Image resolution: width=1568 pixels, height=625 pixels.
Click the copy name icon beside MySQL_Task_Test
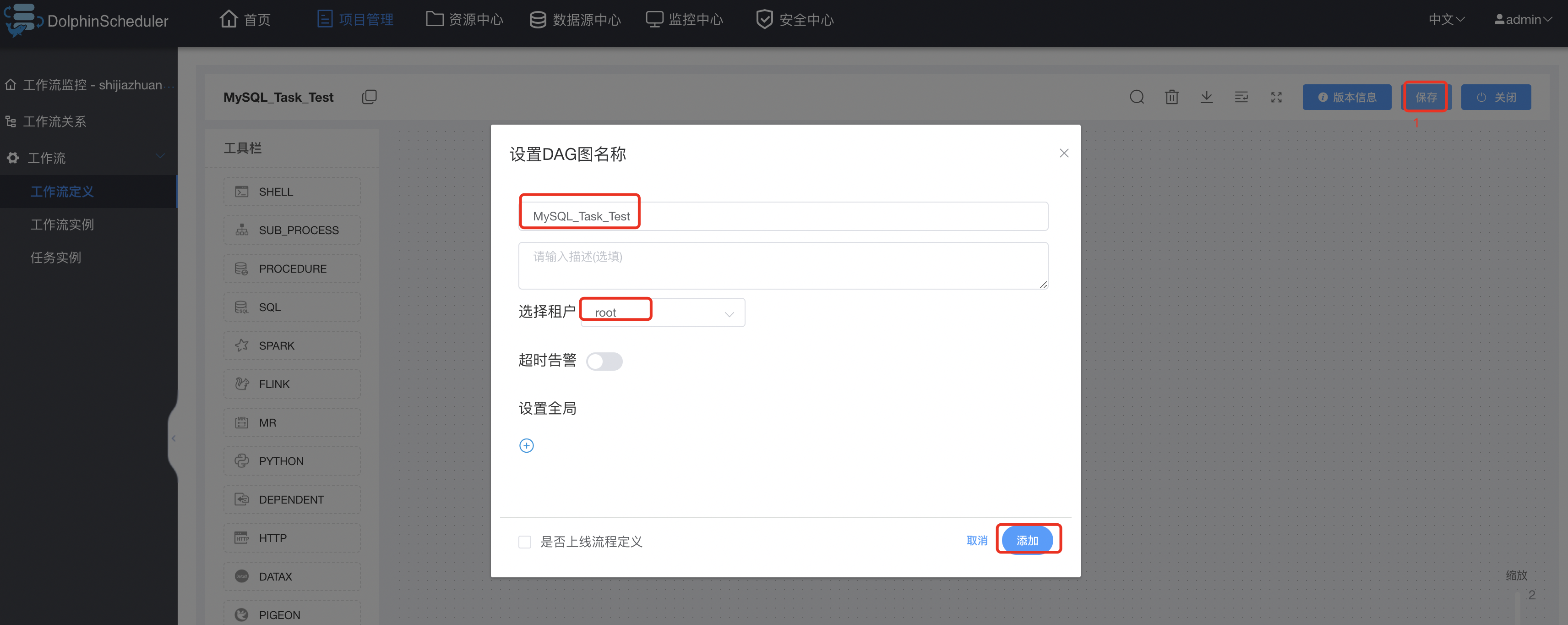(x=369, y=97)
